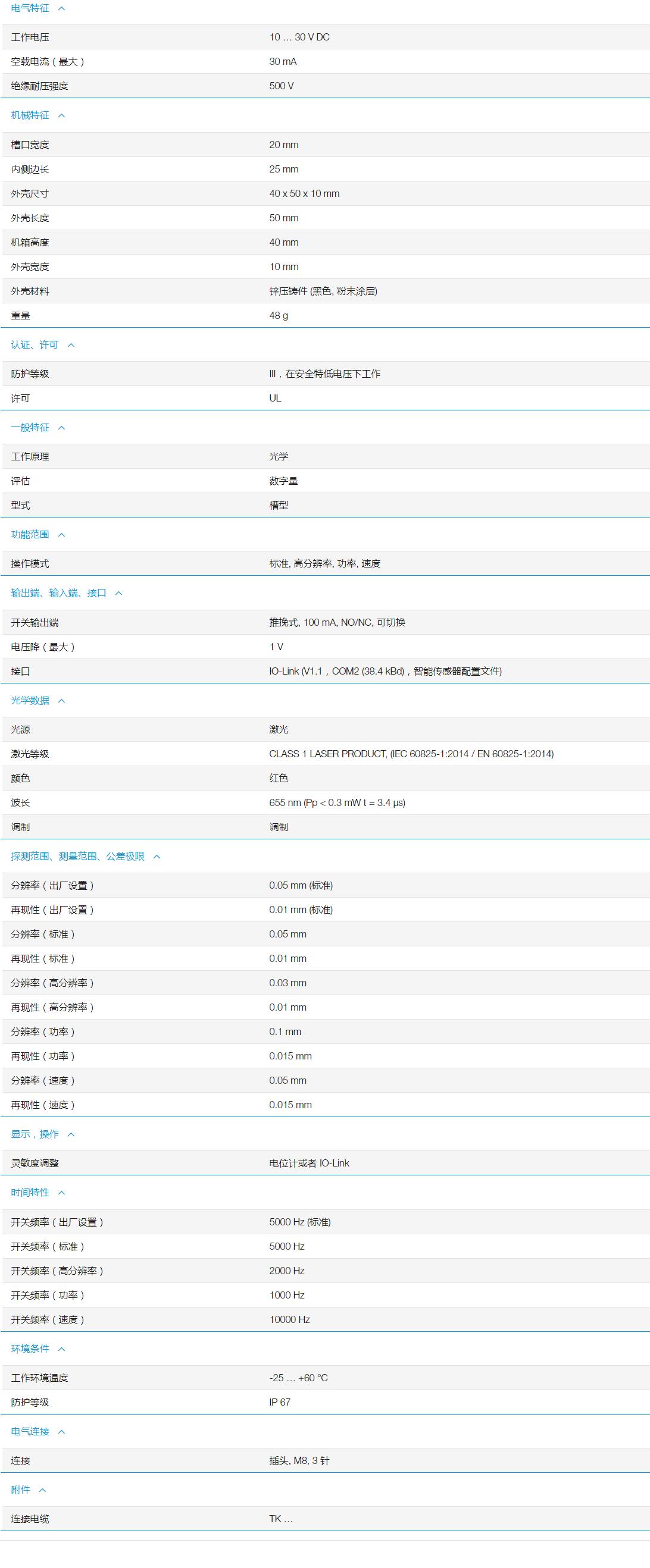Select the TK … cable value
650x1568 pixels.
pos(281,1519)
